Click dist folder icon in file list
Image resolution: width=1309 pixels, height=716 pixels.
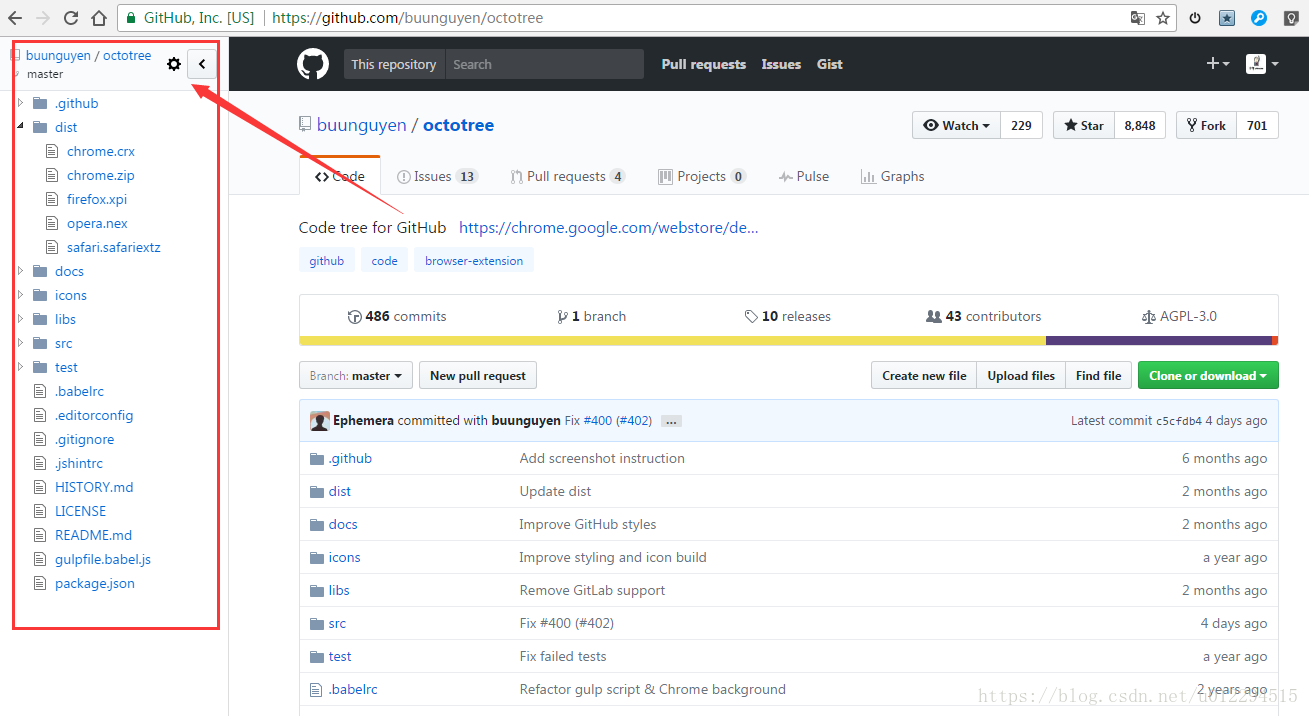[316, 491]
